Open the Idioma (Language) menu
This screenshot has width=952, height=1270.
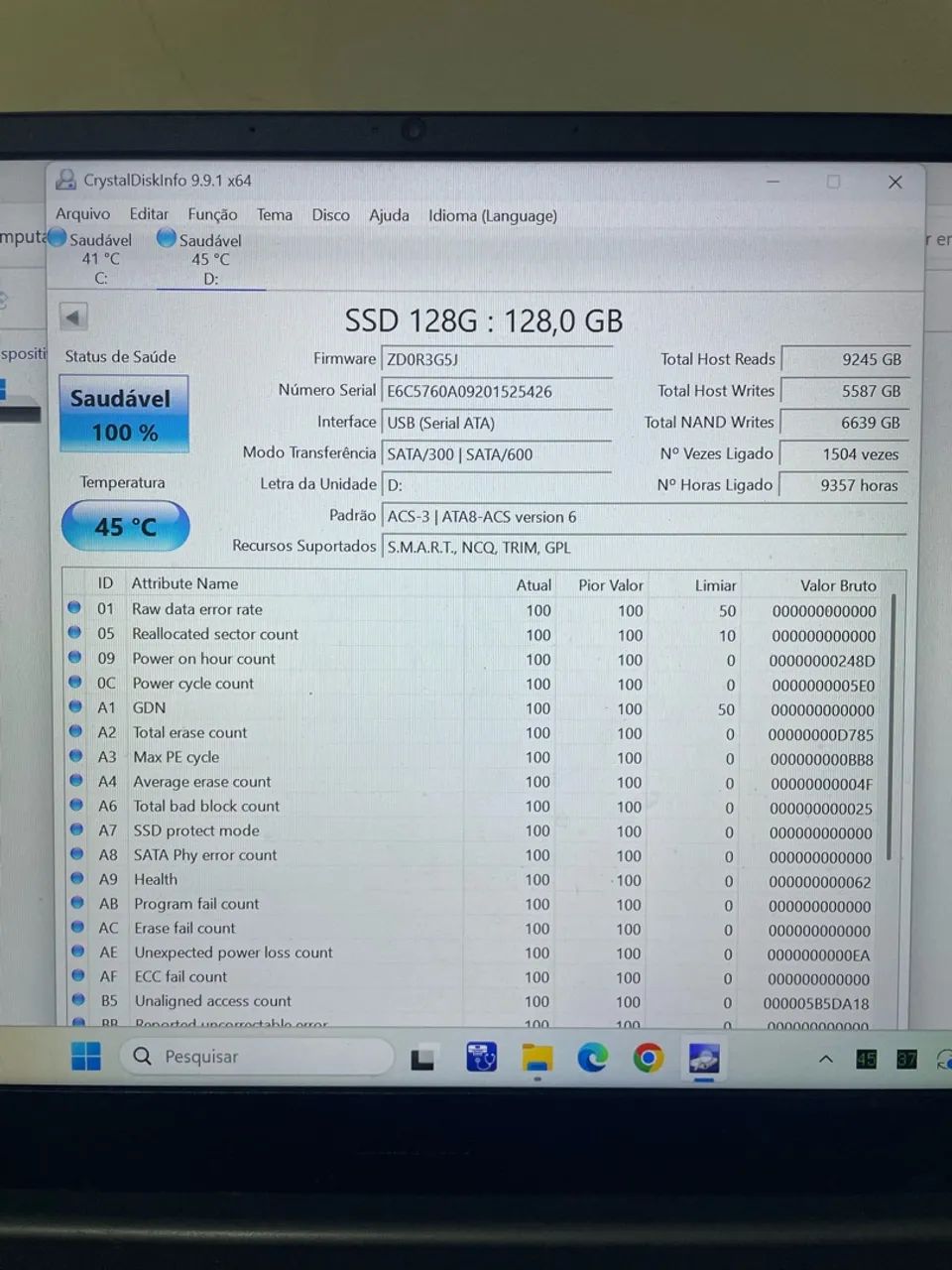[493, 215]
